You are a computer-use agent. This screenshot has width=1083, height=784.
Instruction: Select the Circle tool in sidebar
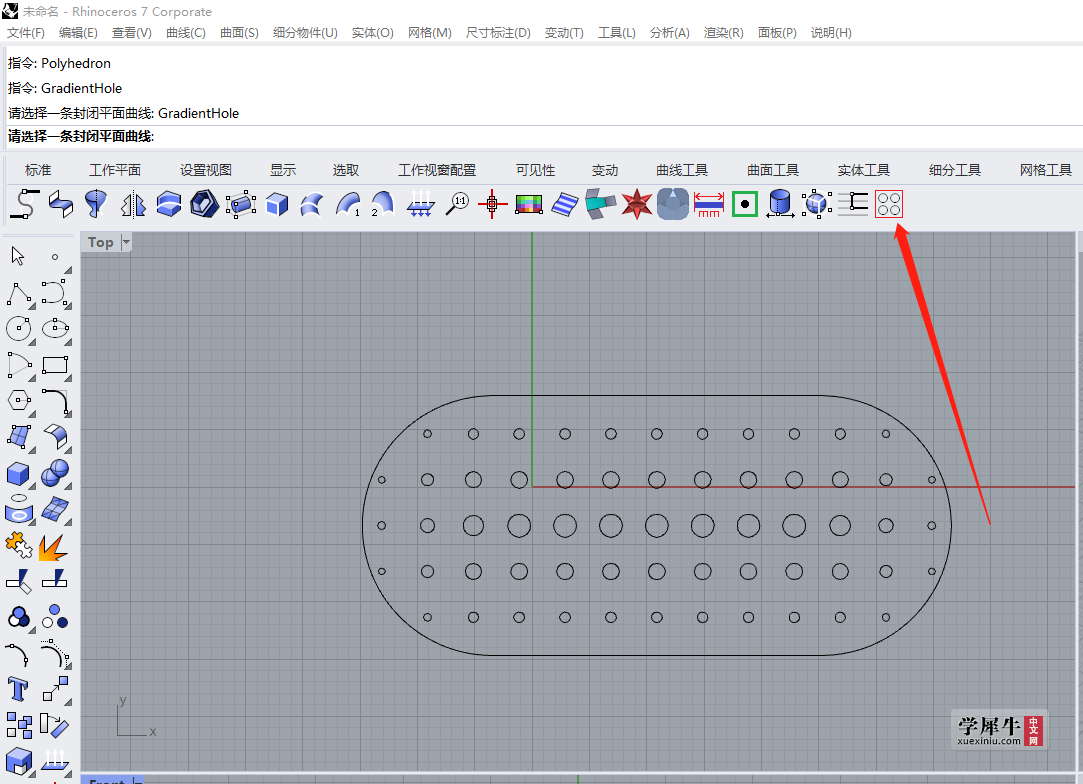pyautogui.click(x=19, y=329)
